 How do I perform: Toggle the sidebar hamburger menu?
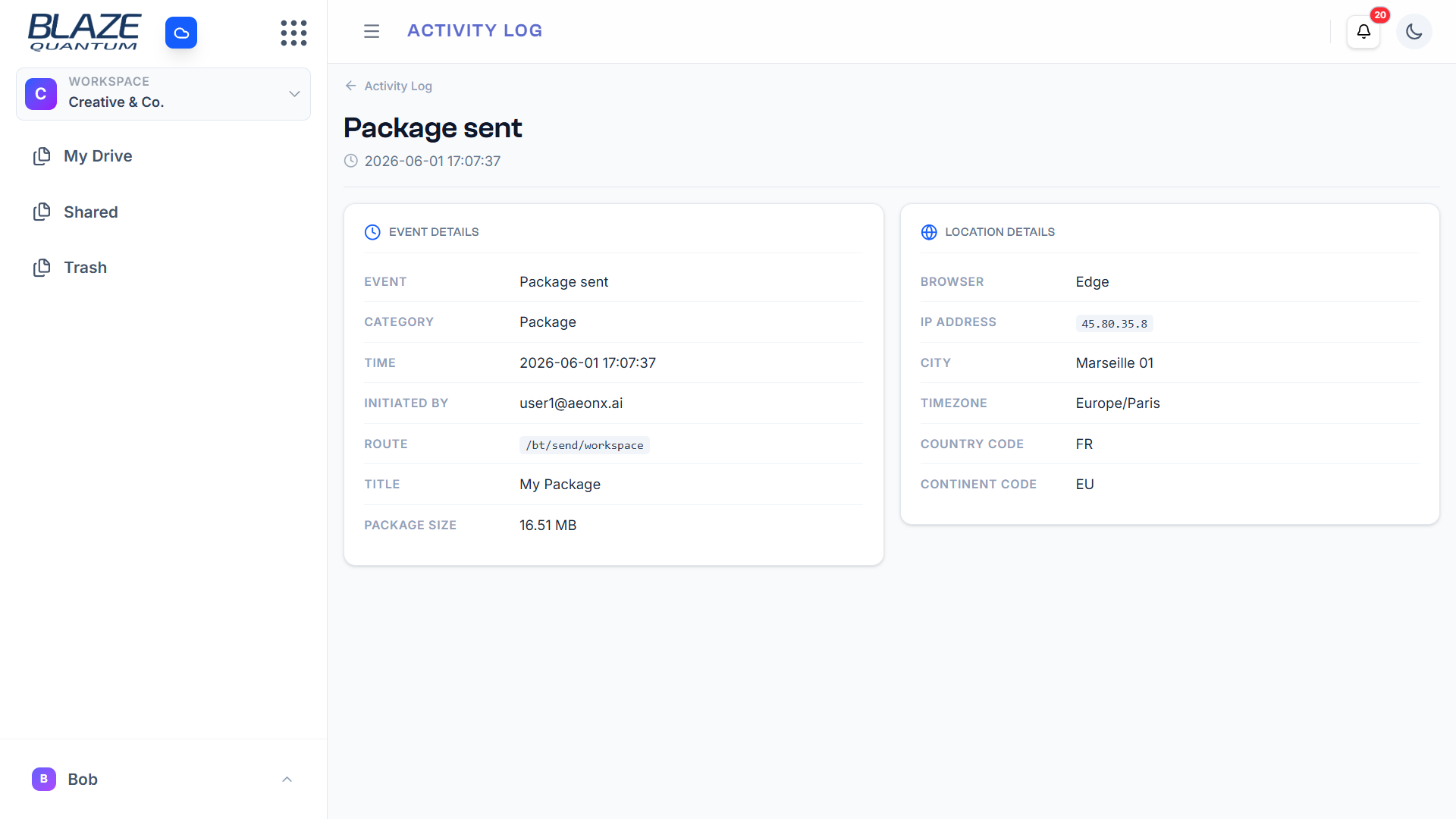(x=372, y=31)
